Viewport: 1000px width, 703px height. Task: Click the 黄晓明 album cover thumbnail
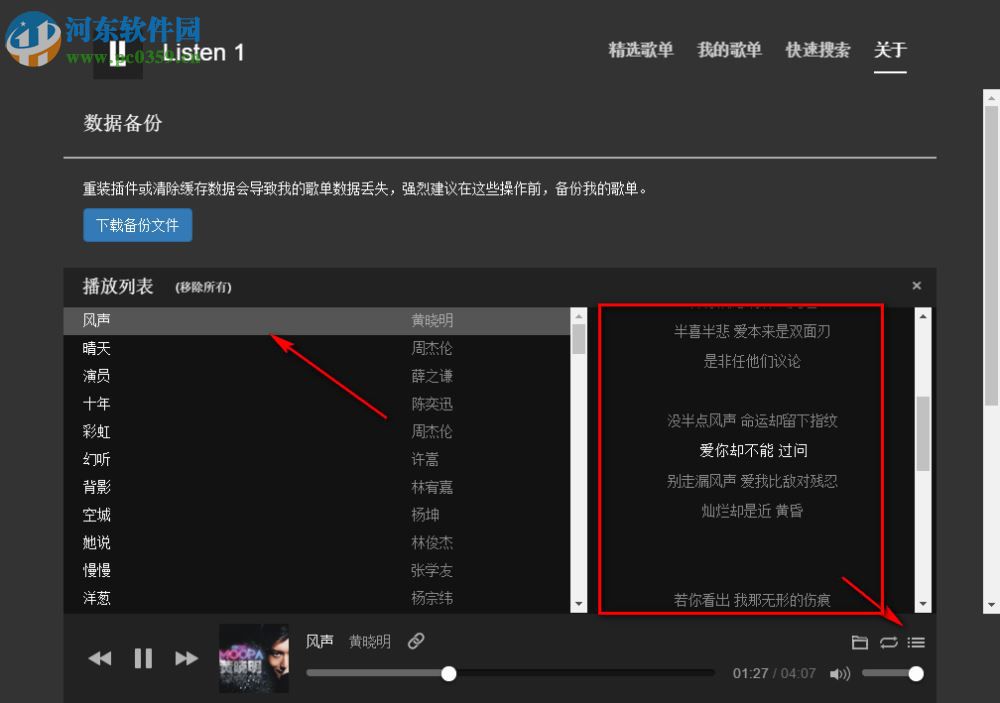point(252,658)
